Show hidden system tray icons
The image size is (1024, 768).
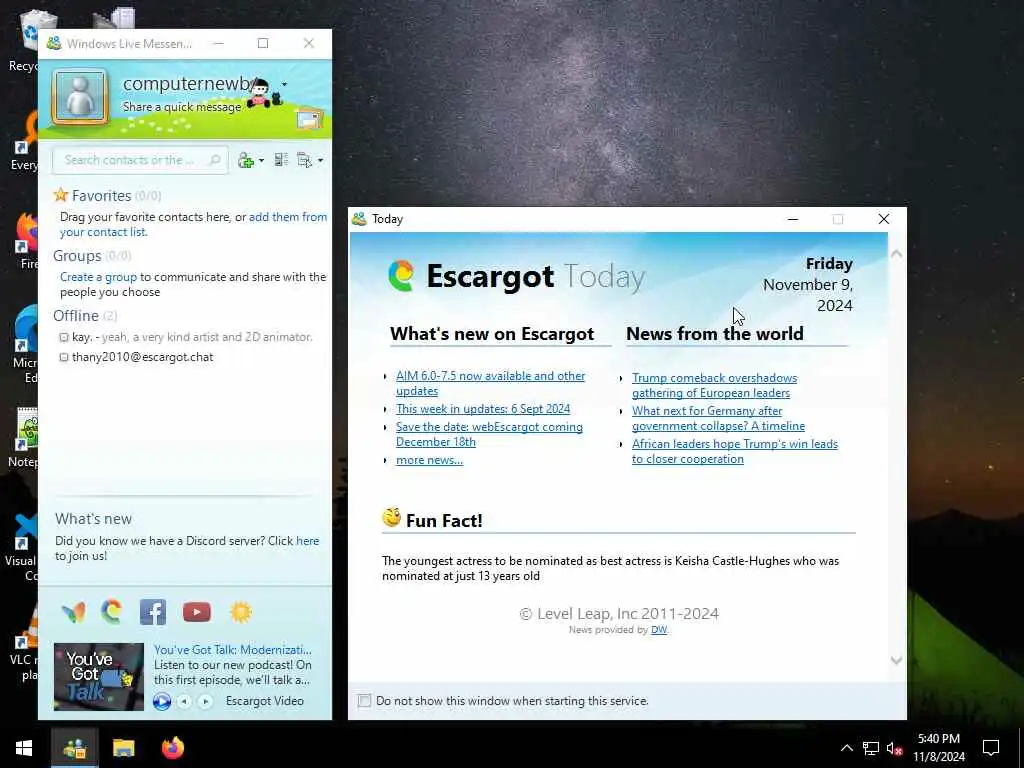pyautogui.click(x=846, y=748)
